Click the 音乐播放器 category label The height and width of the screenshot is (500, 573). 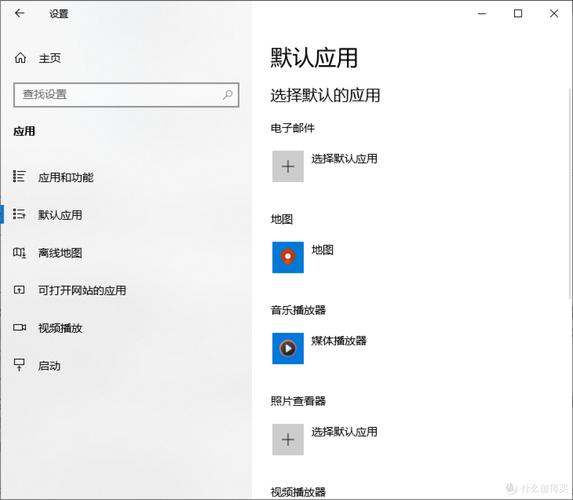coord(298,310)
